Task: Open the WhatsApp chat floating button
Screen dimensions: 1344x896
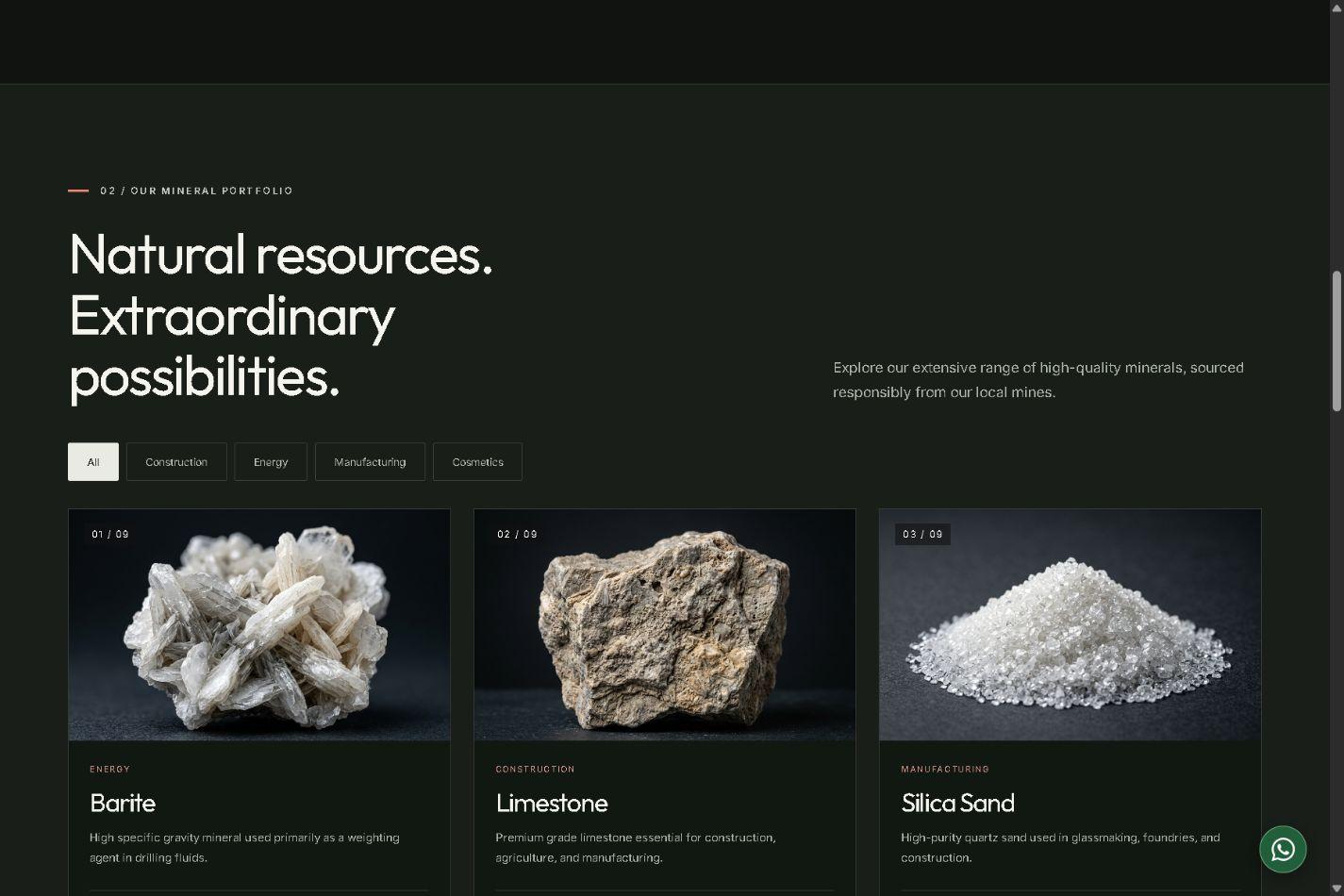Action: pyautogui.click(x=1283, y=849)
